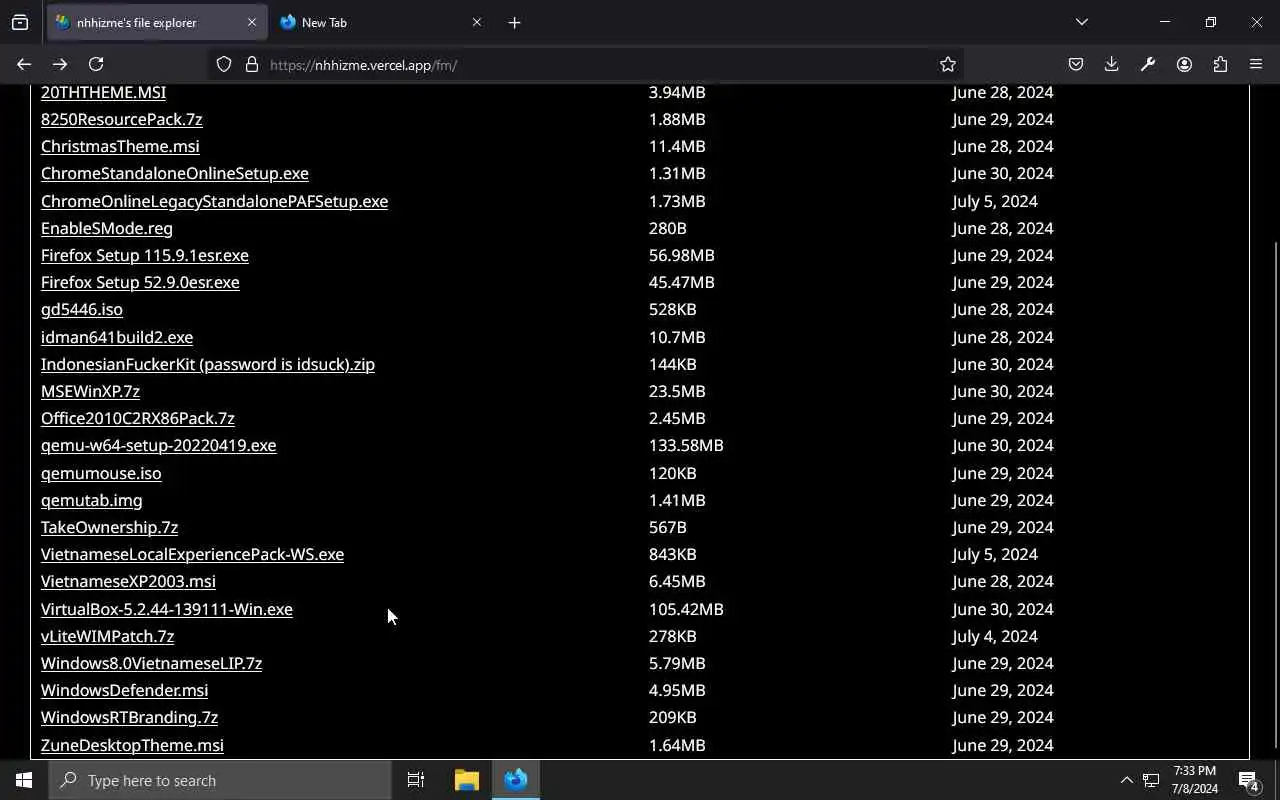Open the Firefox View tab icon
This screenshot has width=1280, height=800.
(20, 22)
